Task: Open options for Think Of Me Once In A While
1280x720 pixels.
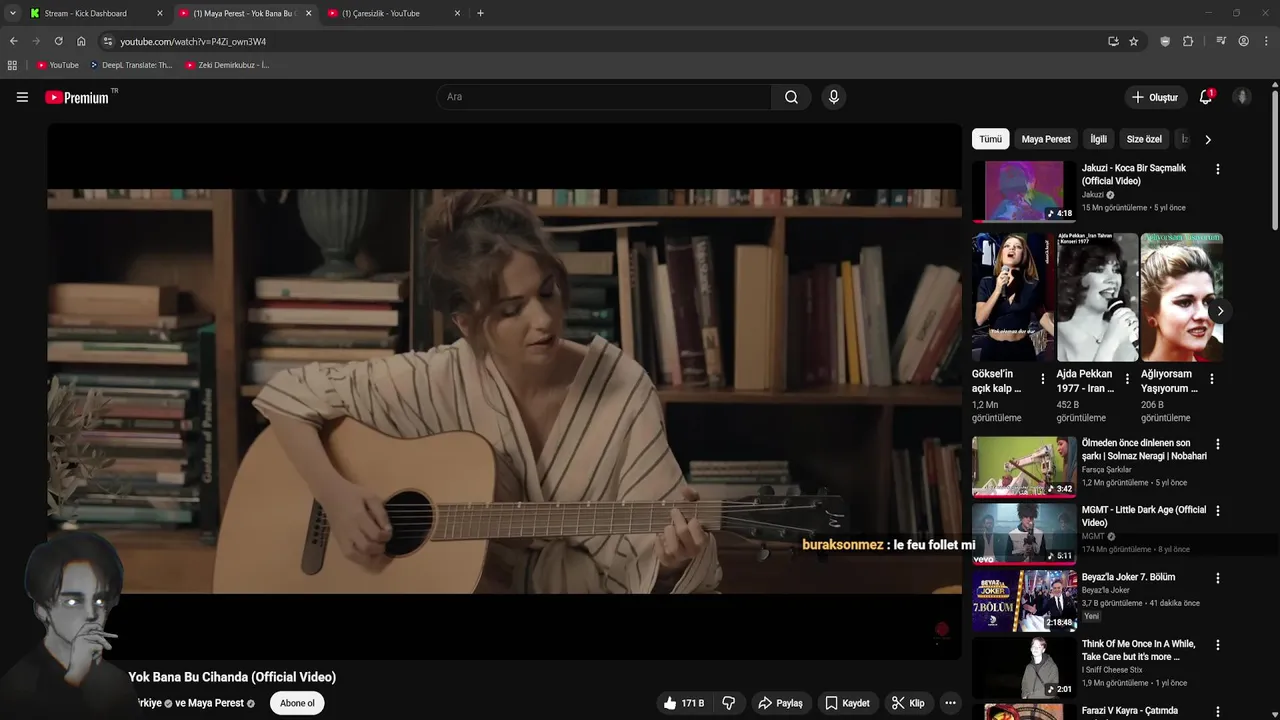Action: pos(1217,645)
